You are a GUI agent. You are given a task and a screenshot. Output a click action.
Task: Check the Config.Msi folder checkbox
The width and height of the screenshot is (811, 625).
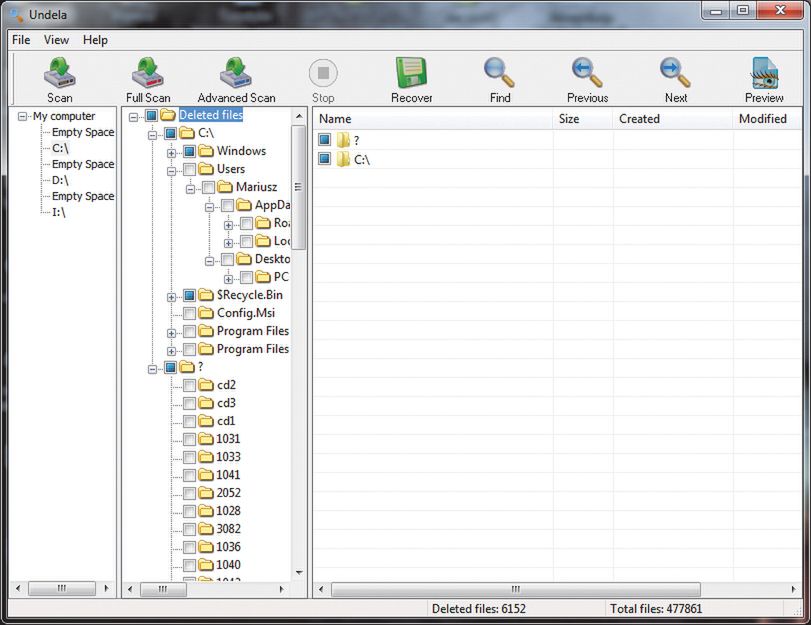point(189,313)
